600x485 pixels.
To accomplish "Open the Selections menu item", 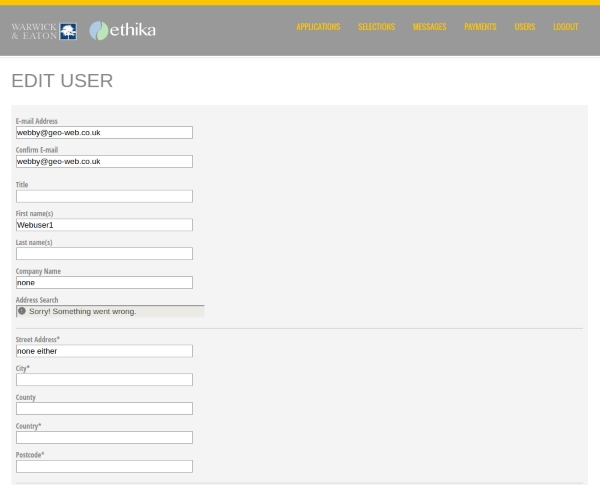I will 377,27.
